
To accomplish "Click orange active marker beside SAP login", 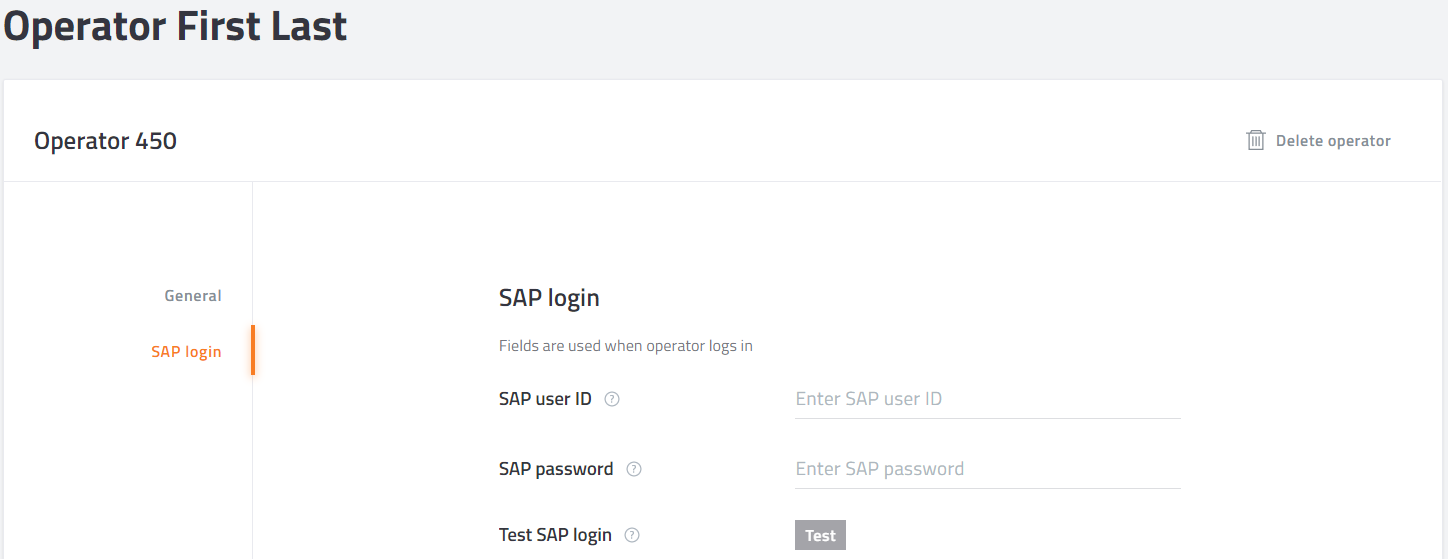I will coord(253,350).
